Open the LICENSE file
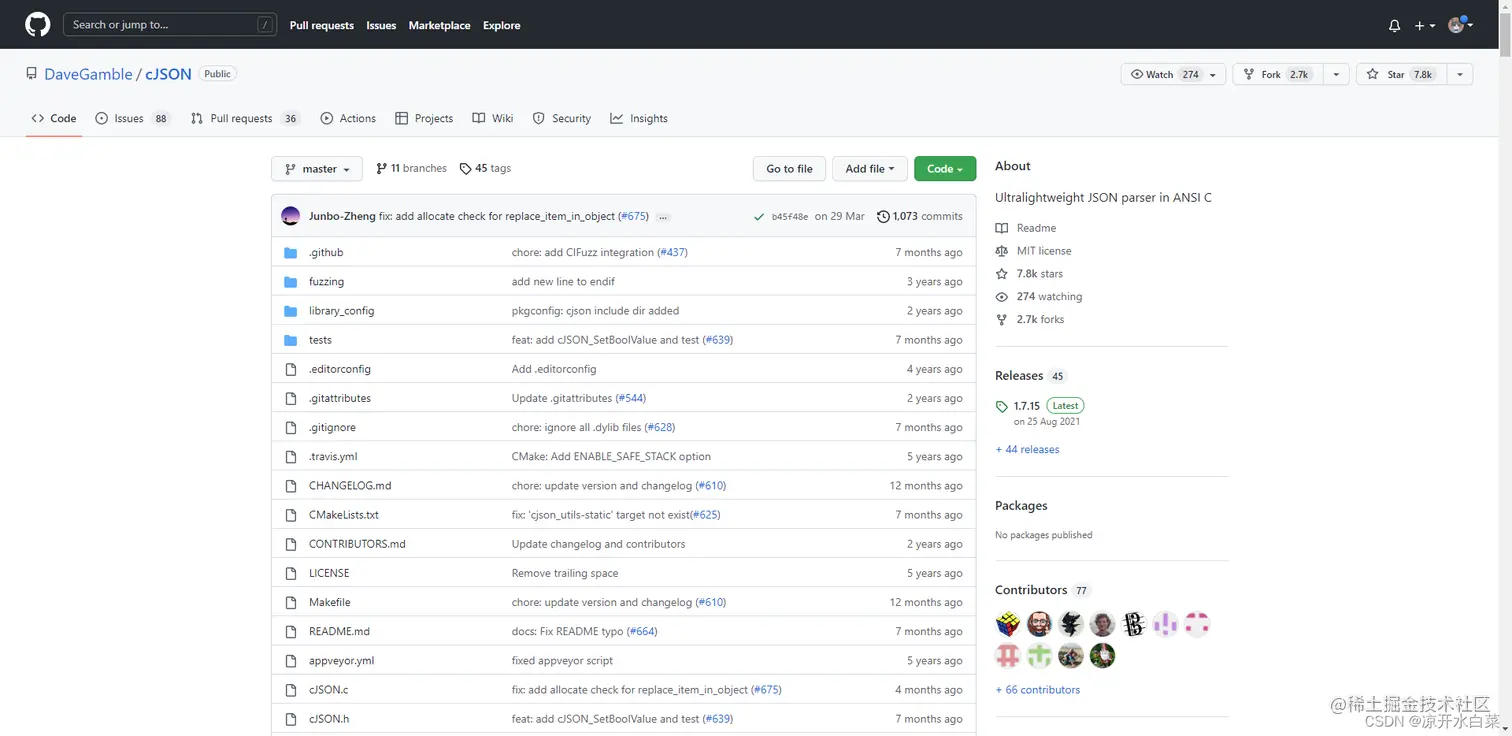Screen dimensions: 1512x736 tap(329, 573)
